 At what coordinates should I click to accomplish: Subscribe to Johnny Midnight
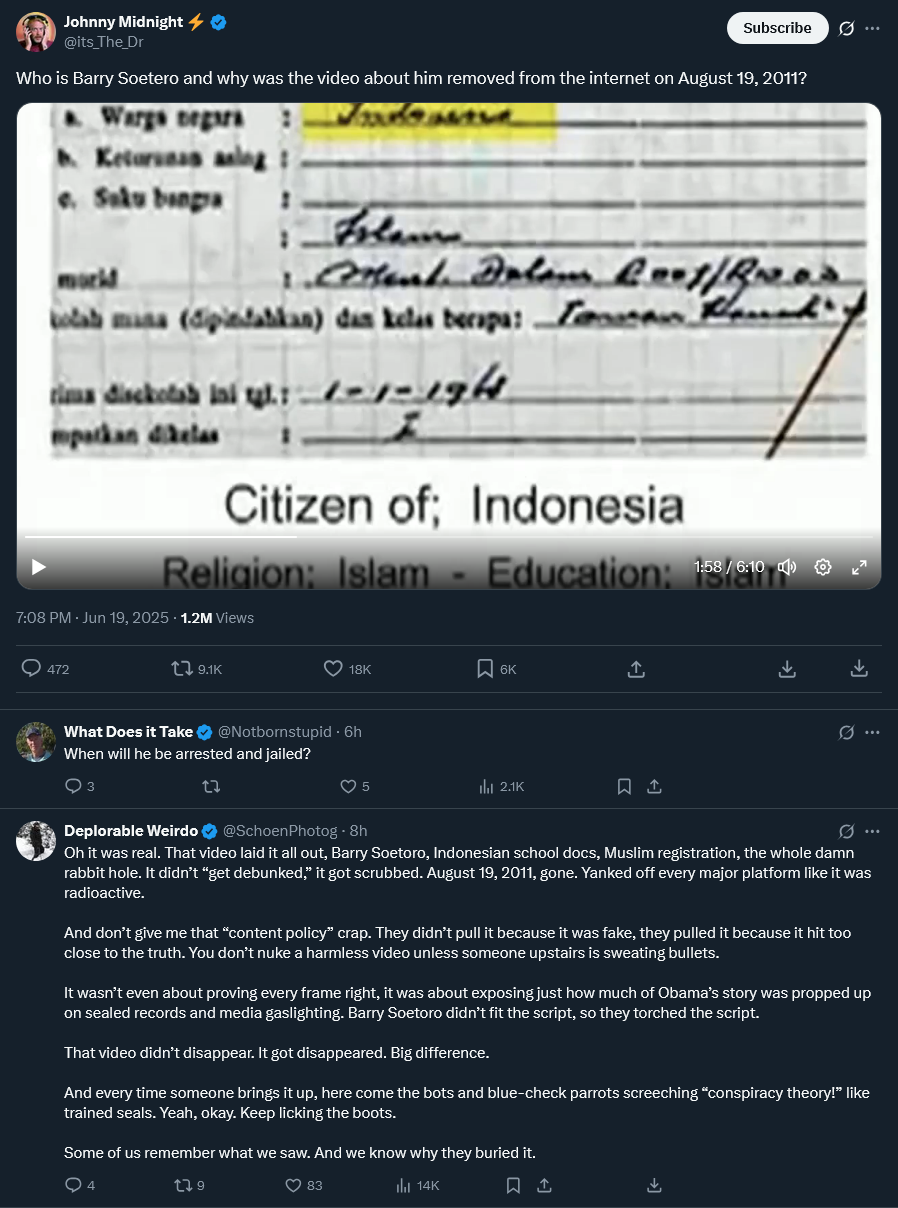777,28
